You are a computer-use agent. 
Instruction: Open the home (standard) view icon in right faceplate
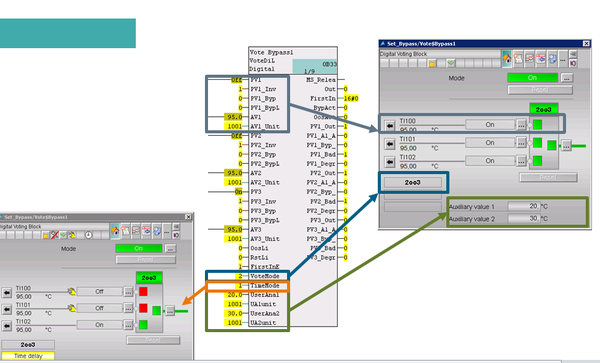507,59
